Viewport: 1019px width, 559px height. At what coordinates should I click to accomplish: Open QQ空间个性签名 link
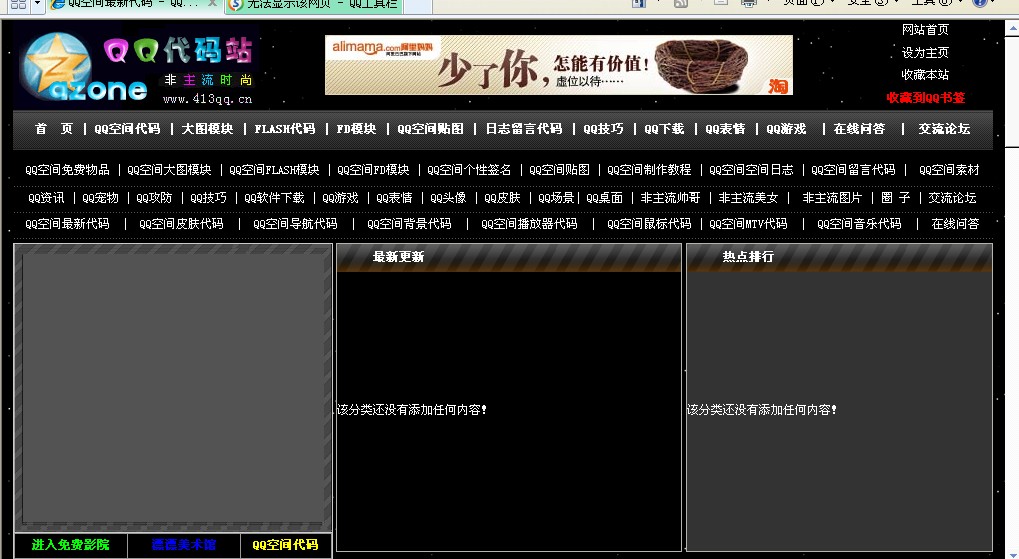[469, 170]
